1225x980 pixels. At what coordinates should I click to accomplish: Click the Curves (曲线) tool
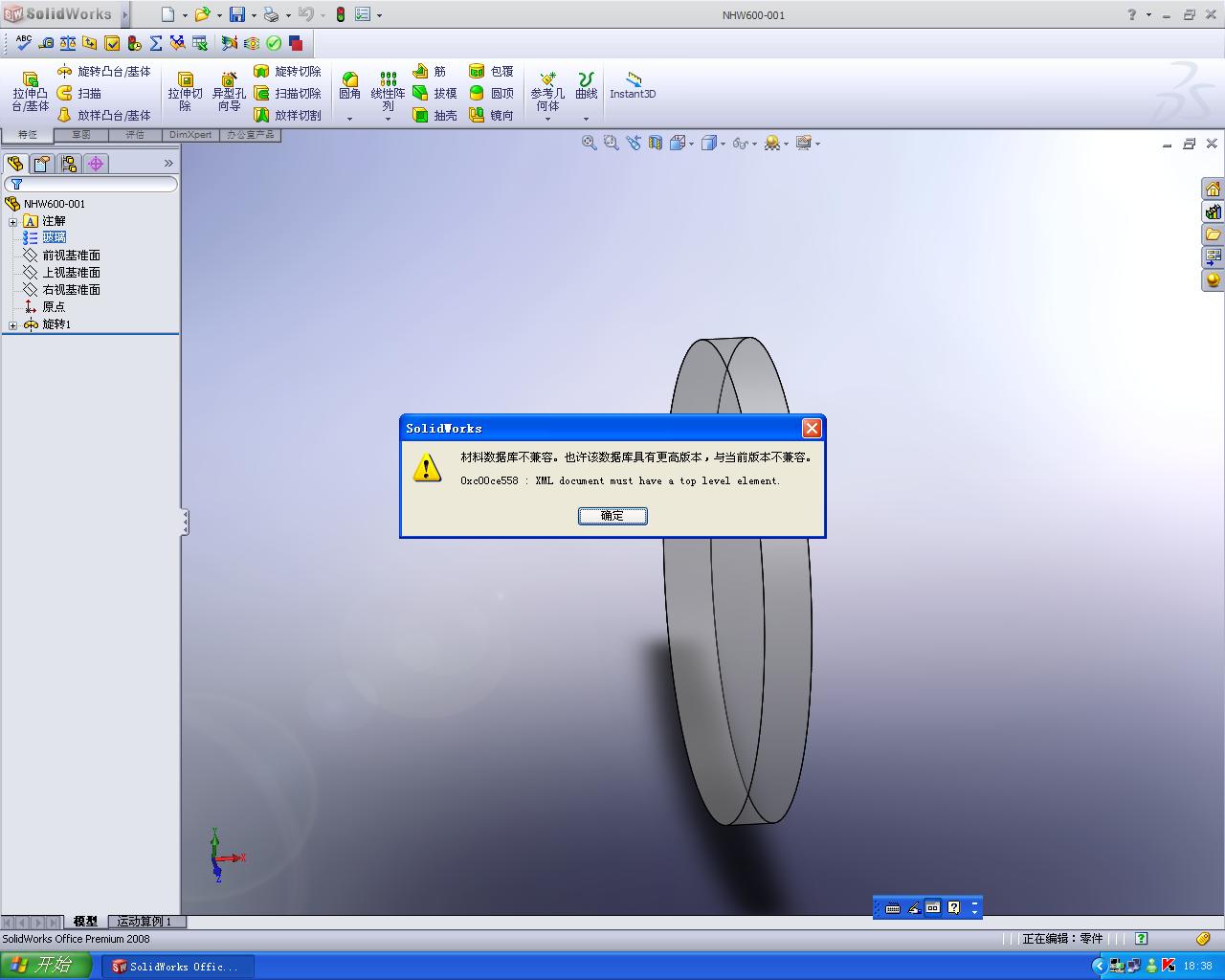[586, 86]
